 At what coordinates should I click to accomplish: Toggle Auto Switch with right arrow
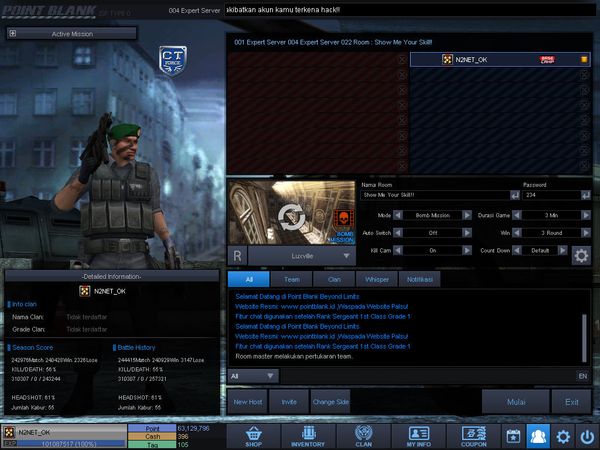tap(467, 233)
